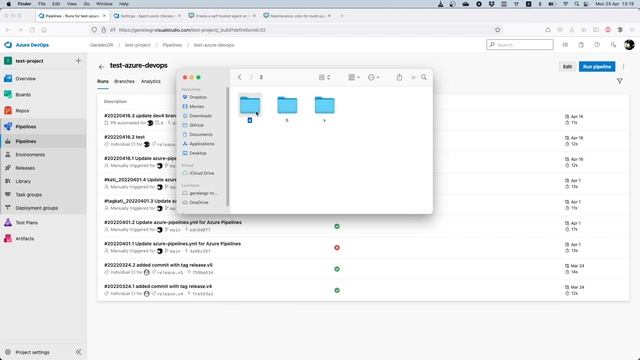Click the Edit pipeline button
This screenshot has width=640, height=360.
pyautogui.click(x=567, y=67)
